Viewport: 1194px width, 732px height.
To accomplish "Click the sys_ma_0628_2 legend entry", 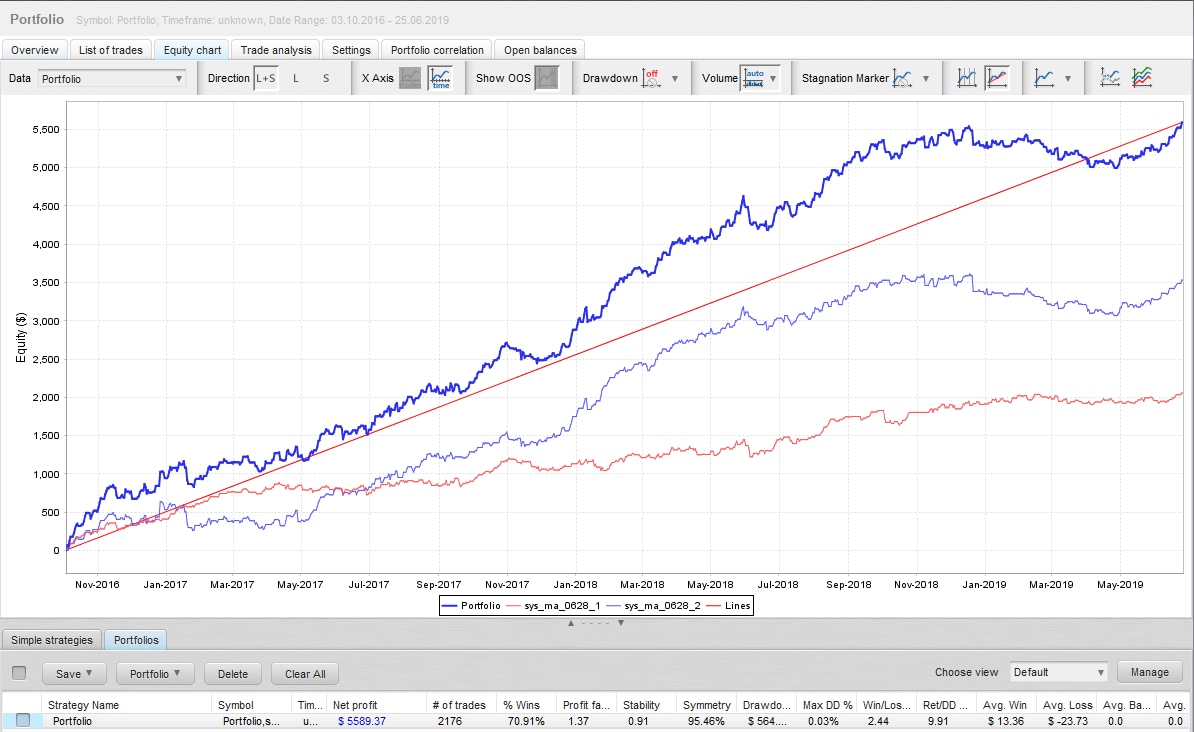I will 653,606.
